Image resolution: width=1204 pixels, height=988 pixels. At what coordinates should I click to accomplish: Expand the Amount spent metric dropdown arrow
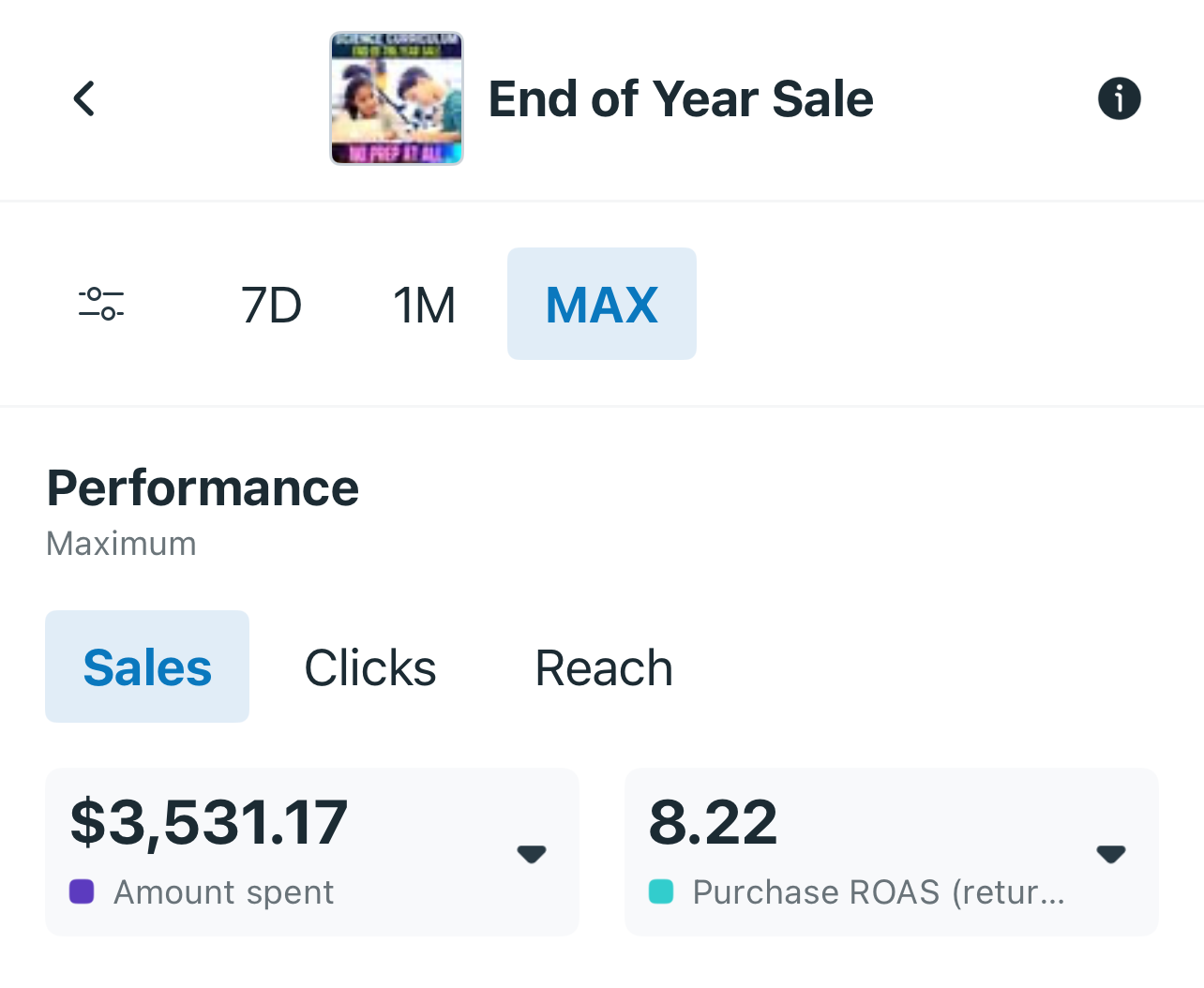(532, 854)
